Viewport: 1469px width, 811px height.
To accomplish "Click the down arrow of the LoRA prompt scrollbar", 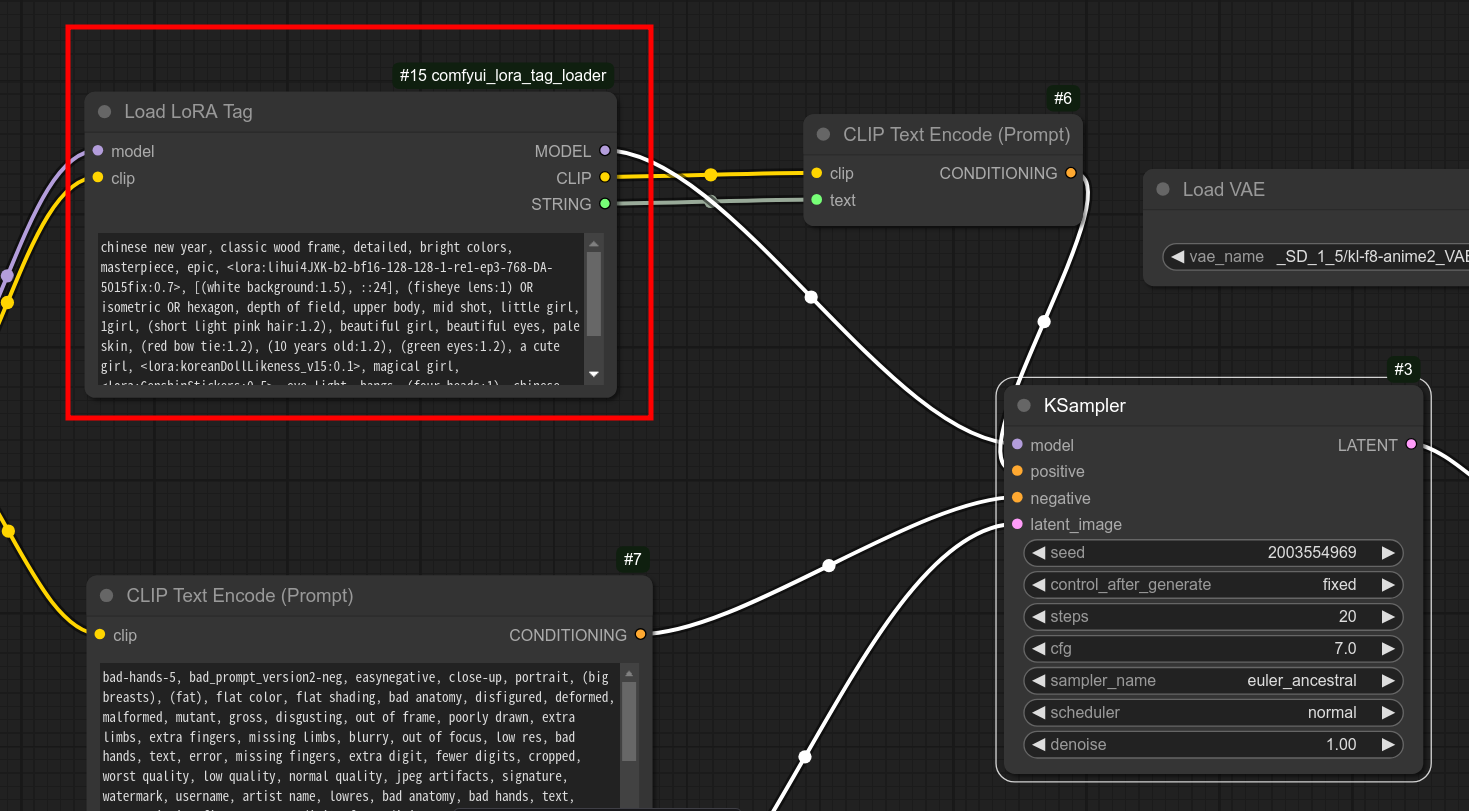I will (x=594, y=374).
